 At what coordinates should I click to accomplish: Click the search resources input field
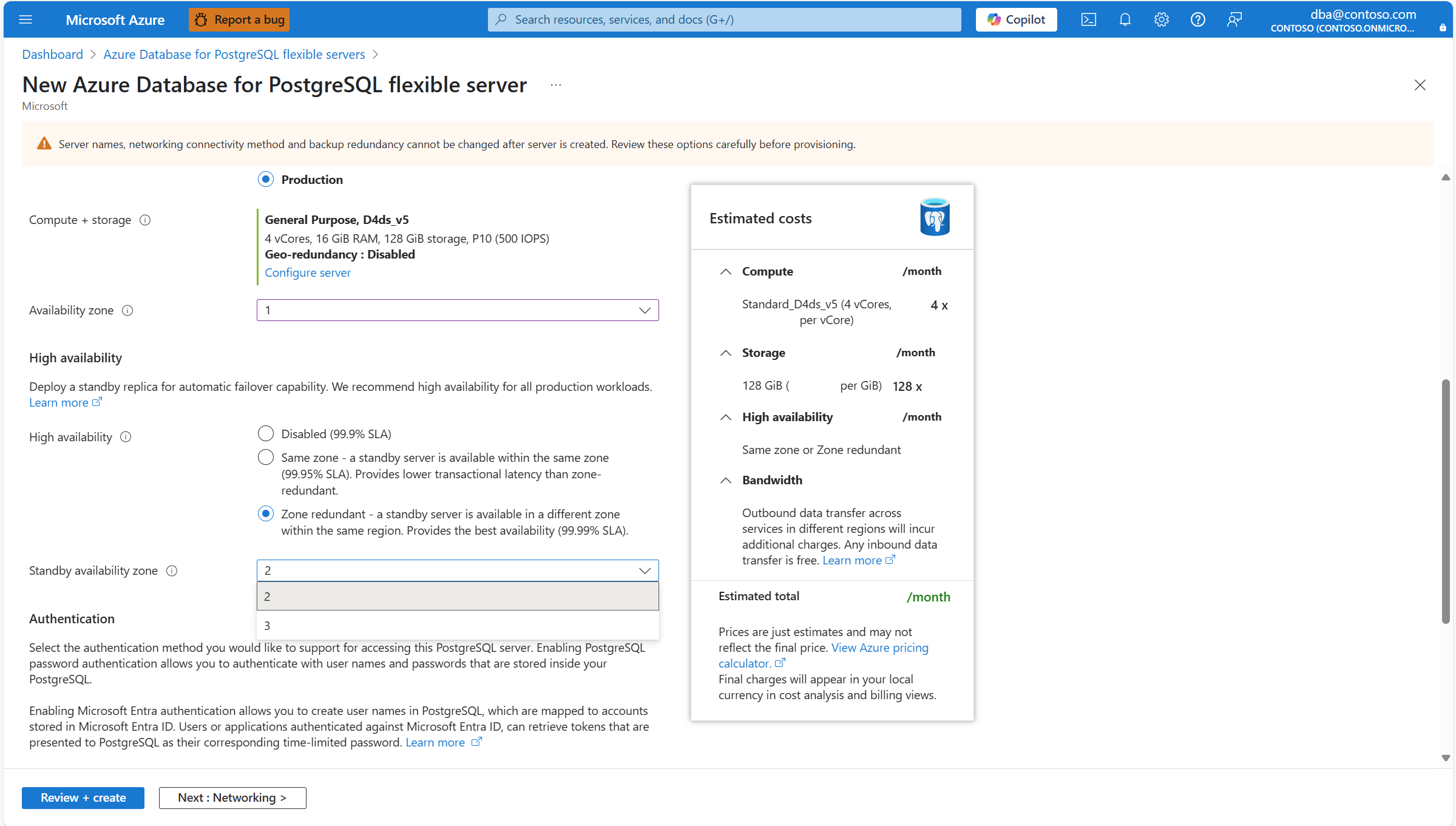click(x=724, y=19)
